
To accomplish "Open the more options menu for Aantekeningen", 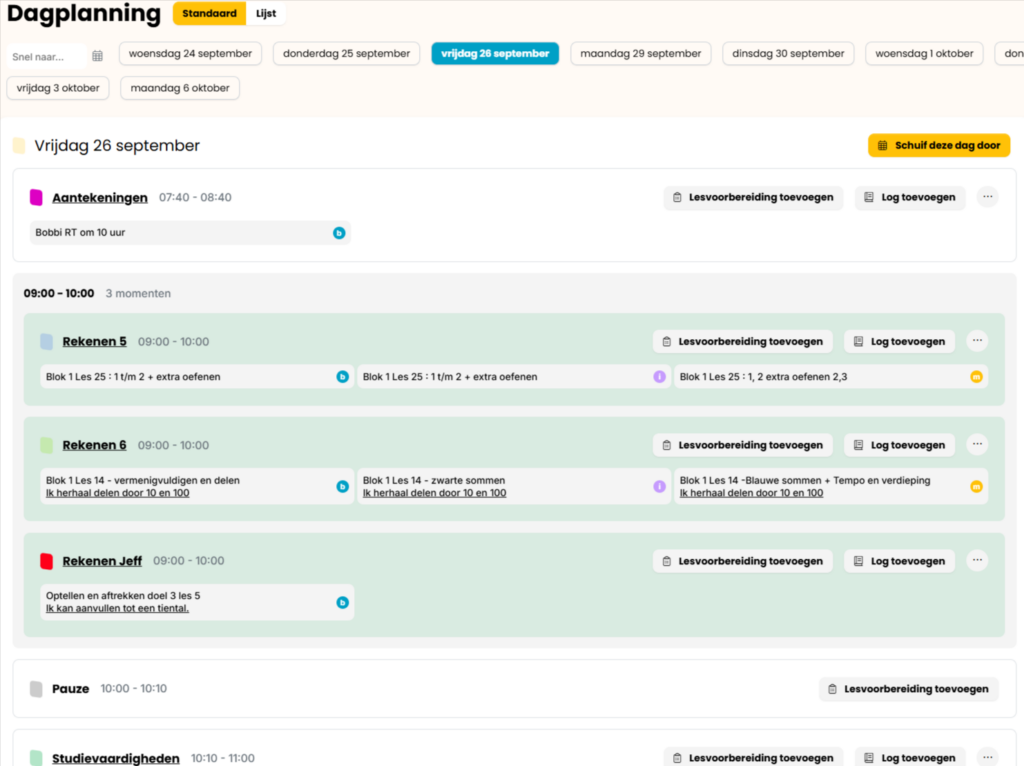I will [988, 197].
